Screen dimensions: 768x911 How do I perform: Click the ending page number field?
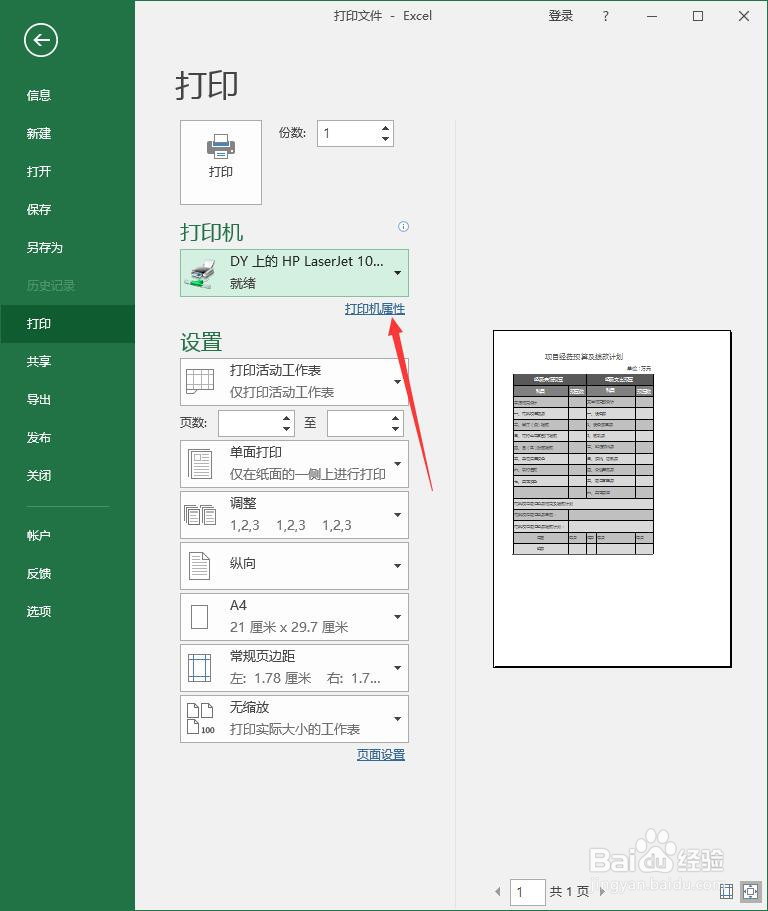coord(358,423)
